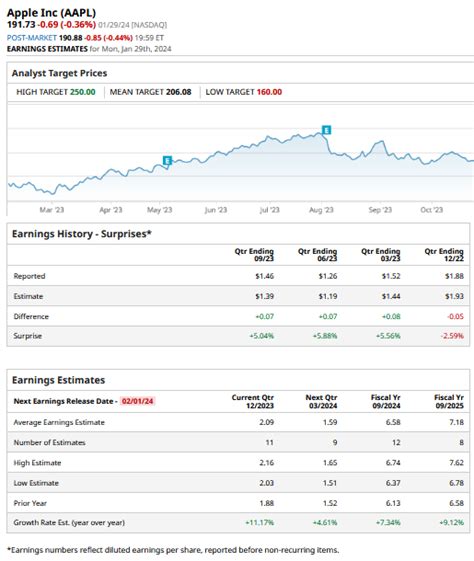Click the Next Qtr 03/2024 column header

click(322, 401)
